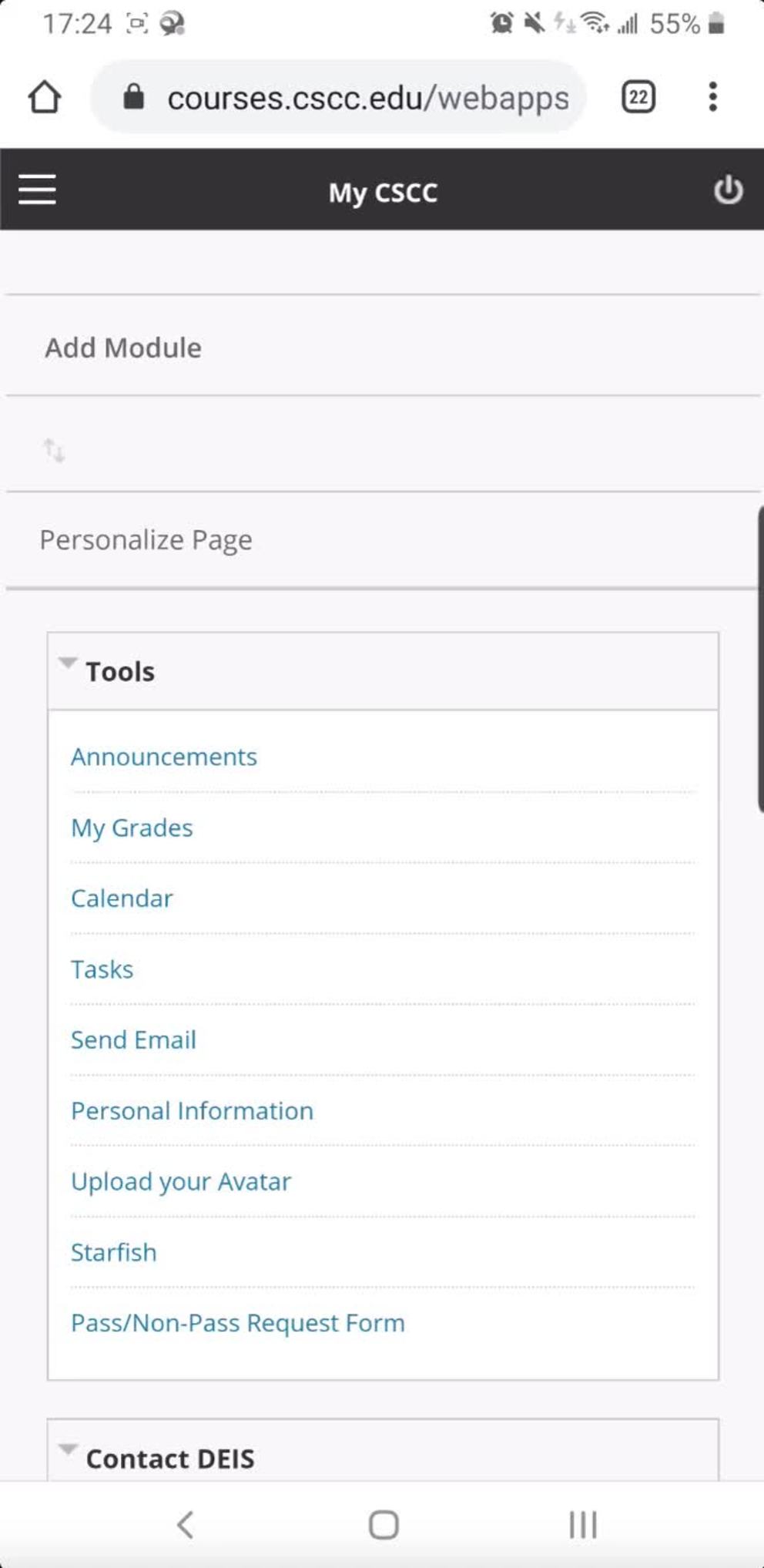Collapse the Tools module
This screenshot has height=1568, width=764.
68,663
